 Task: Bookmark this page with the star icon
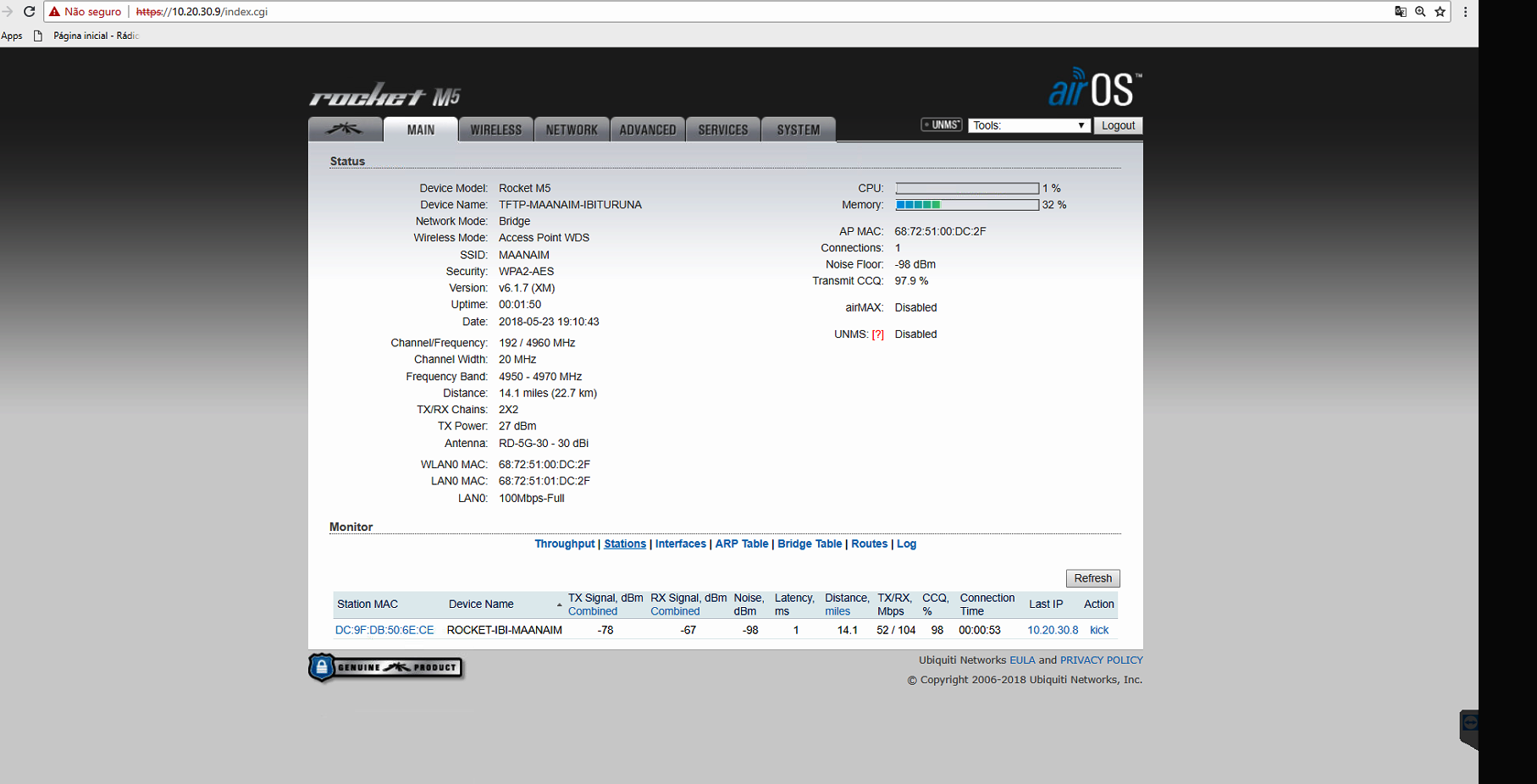1440,12
